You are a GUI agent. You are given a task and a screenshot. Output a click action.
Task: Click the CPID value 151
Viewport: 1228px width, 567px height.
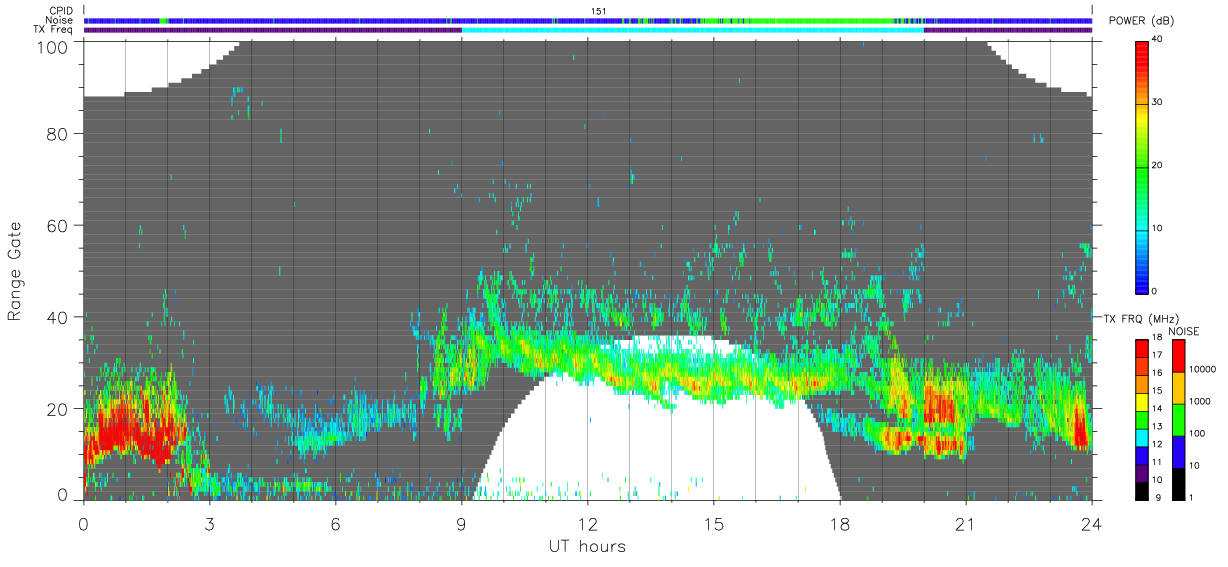[598, 11]
